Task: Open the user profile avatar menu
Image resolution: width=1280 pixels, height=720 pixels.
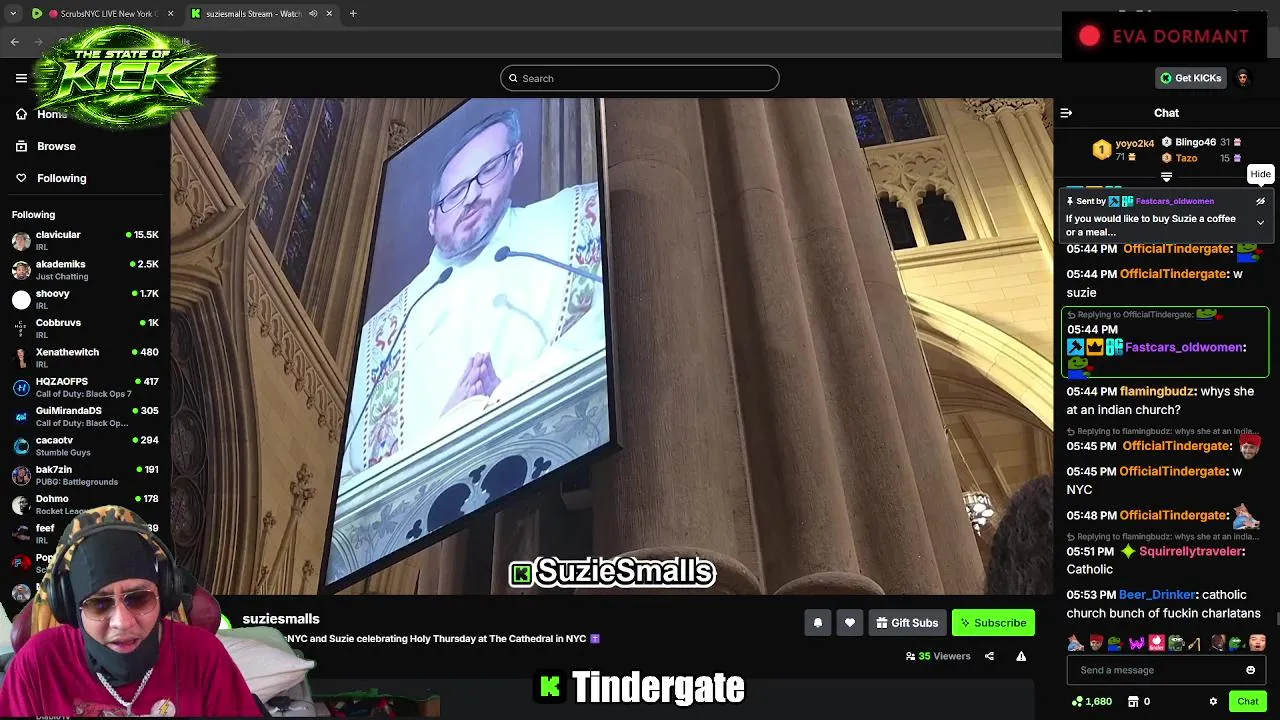Action: [1243, 78]
